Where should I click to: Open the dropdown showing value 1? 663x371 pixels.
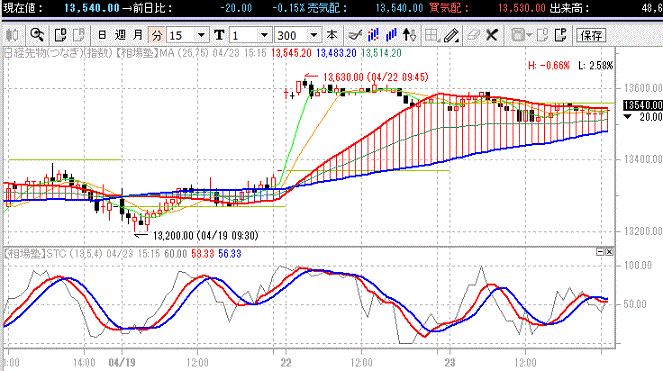click(x=264, y=36)
